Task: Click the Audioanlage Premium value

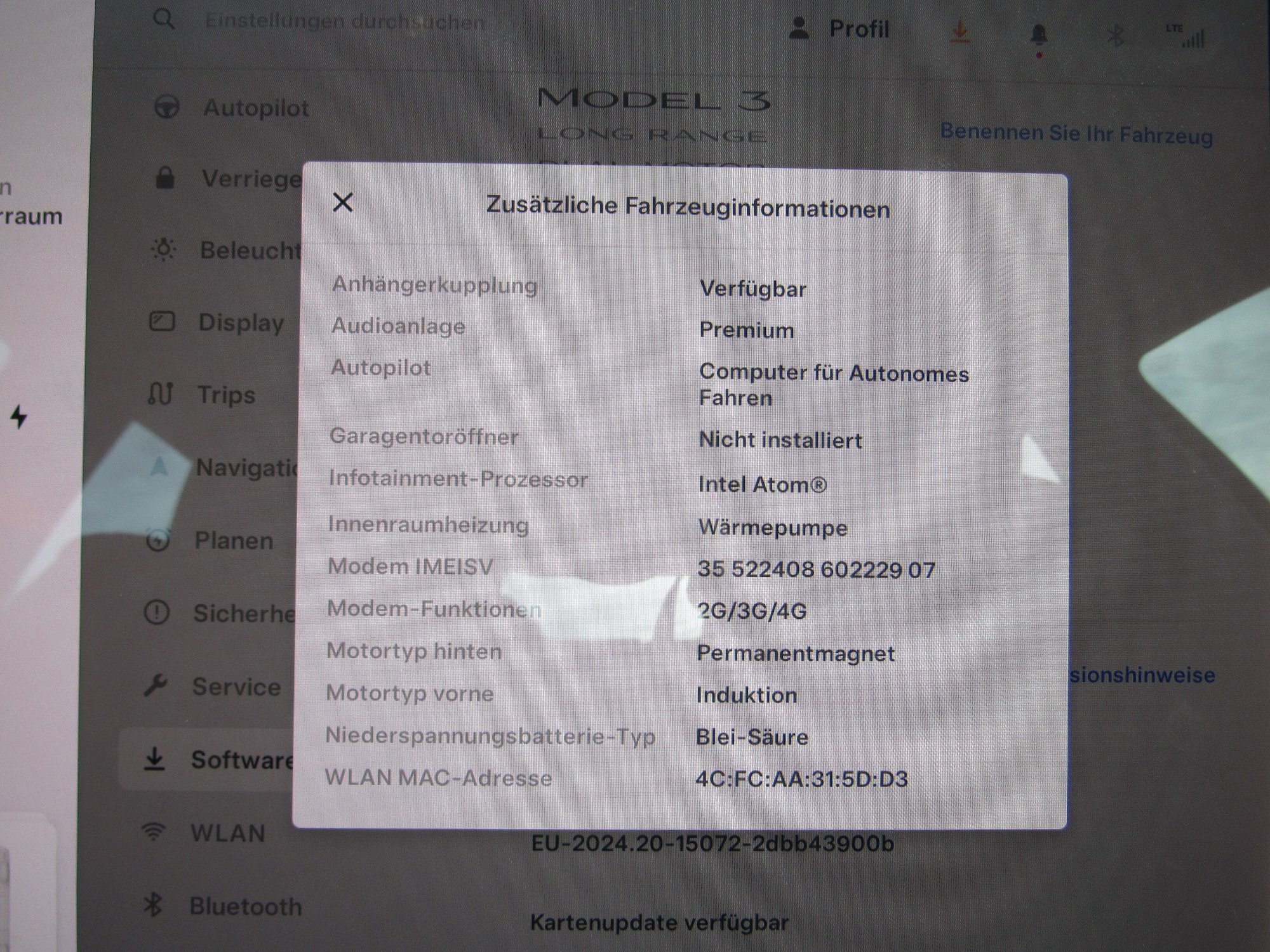Action: click(747, 330)
